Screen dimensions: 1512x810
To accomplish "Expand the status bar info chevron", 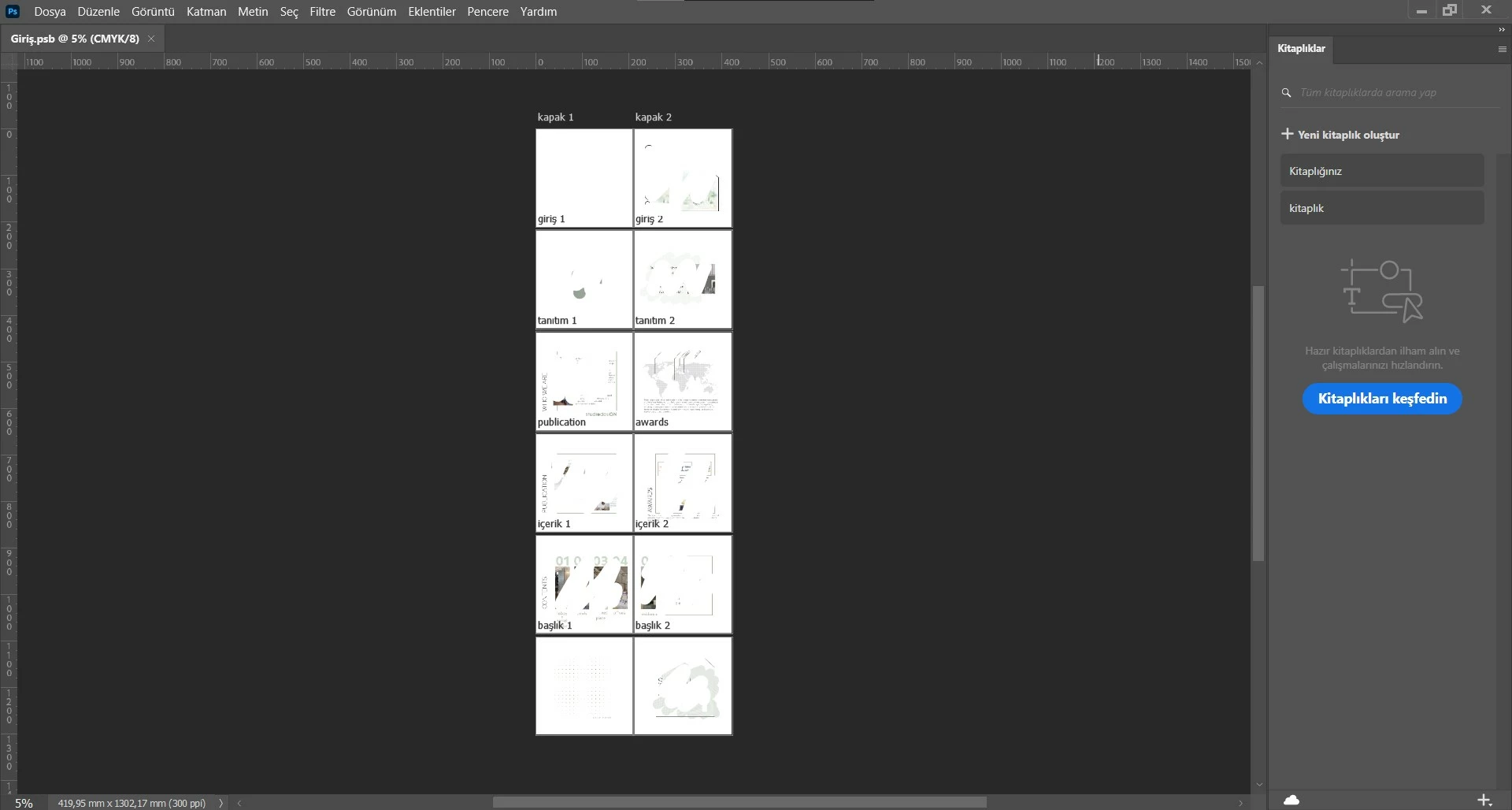I will pyautogui.click(x=220, y=803).
